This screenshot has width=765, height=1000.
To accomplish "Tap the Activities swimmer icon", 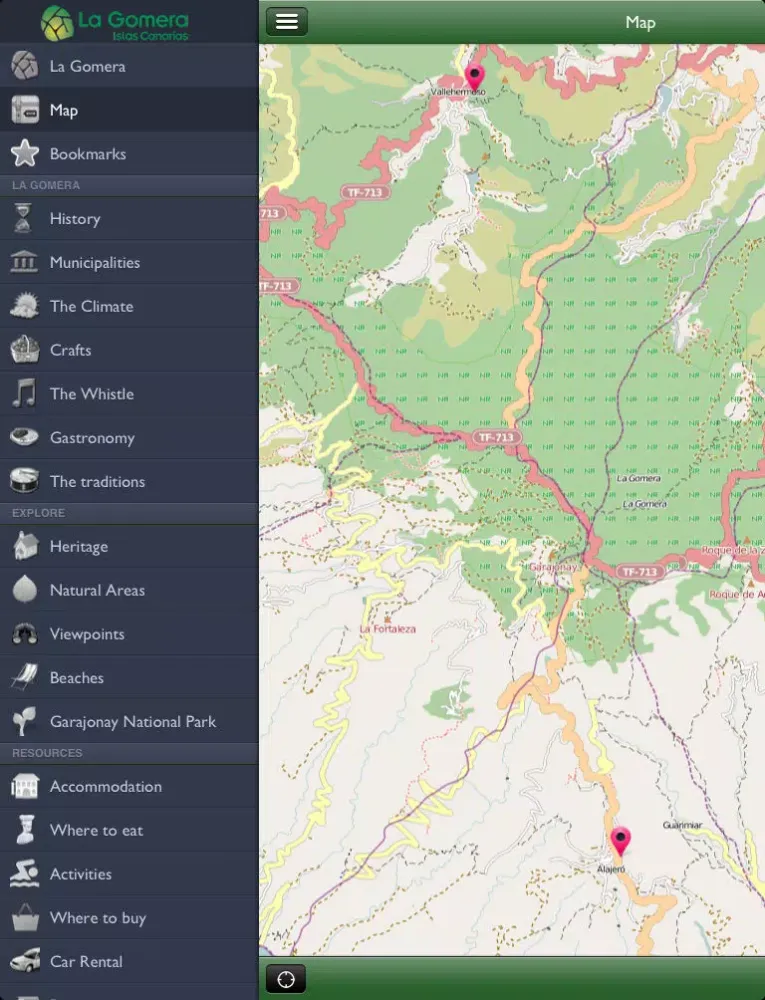I will click(24, 874).
